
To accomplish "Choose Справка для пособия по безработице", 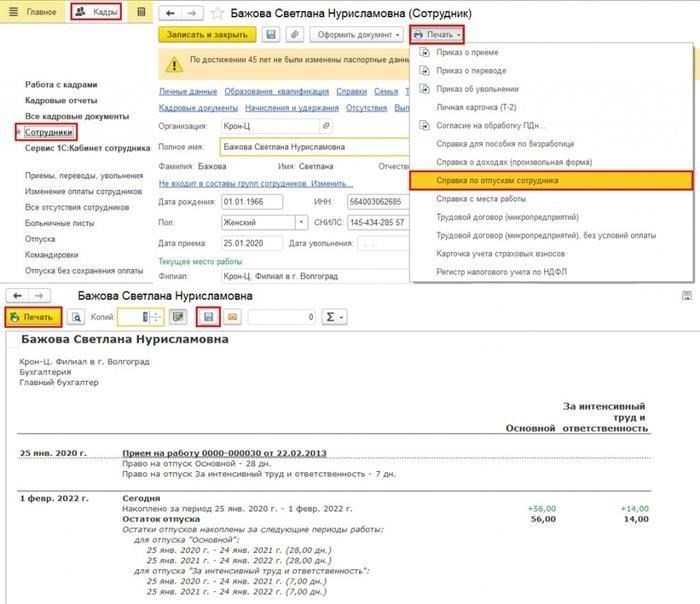I will [505, 144].
